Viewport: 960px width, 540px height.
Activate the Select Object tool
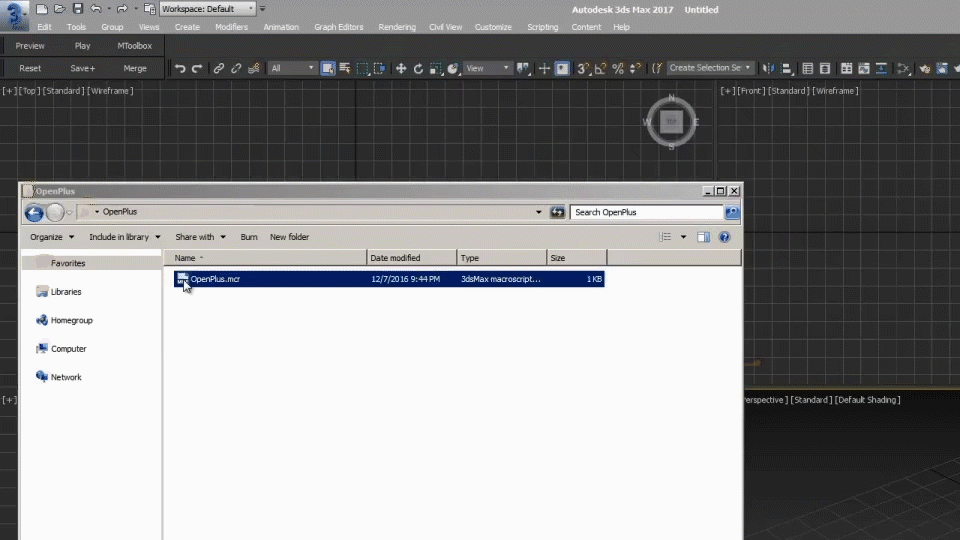[x=328, y=69]
